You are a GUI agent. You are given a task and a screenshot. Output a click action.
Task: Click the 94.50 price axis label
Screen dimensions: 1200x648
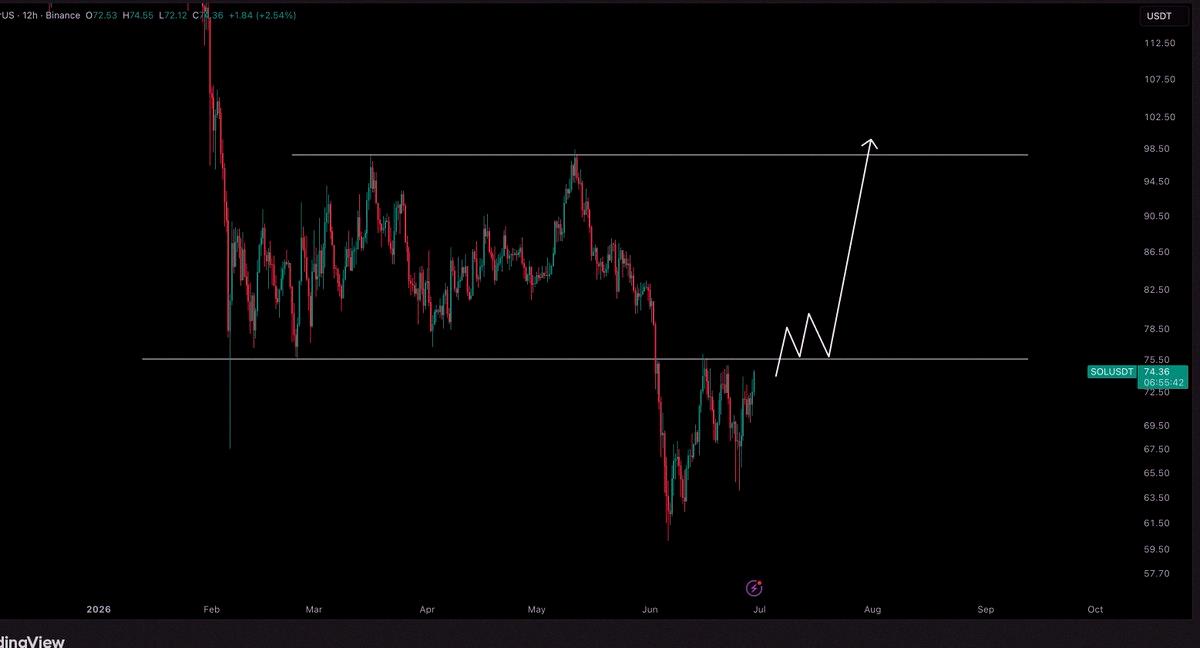click(1156, 182)
